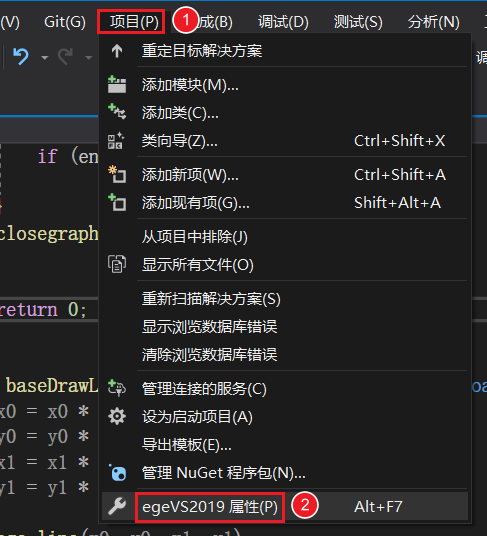
Task: Open the 调试(D) menu
Action: [x=283, y=22]
